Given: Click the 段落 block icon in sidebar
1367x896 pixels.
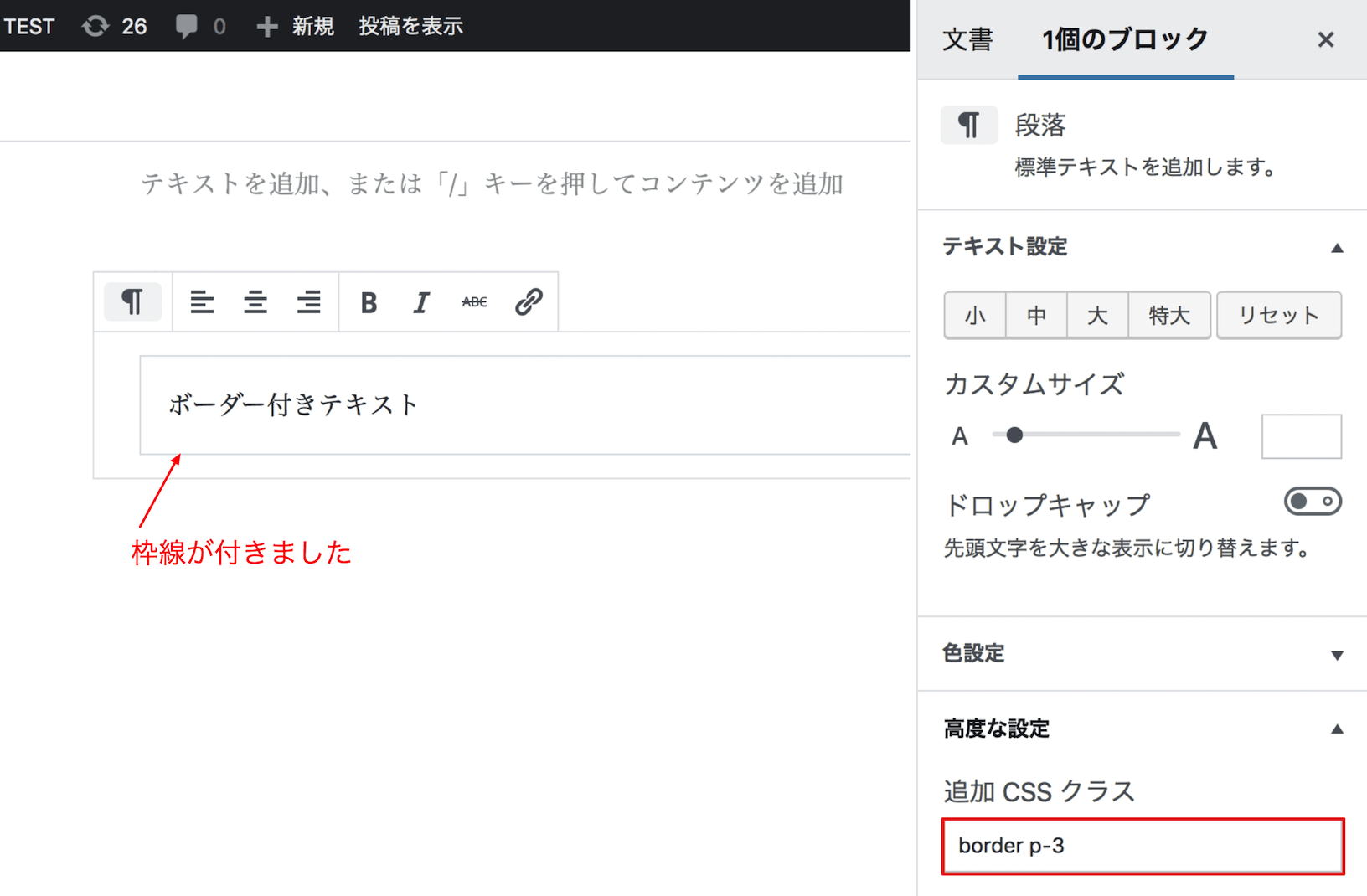Looking at the screenshot, I should click(x=969, y=125).
